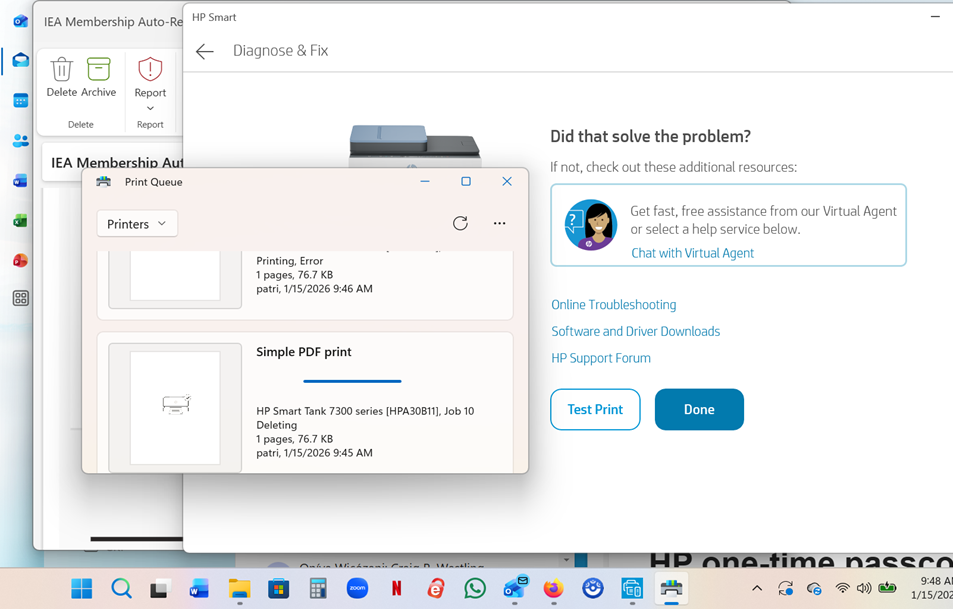The image size is (953, 609).
Task: Open PowerPoint from the Outlook left sidebar
Action: (x=20, y=260)
